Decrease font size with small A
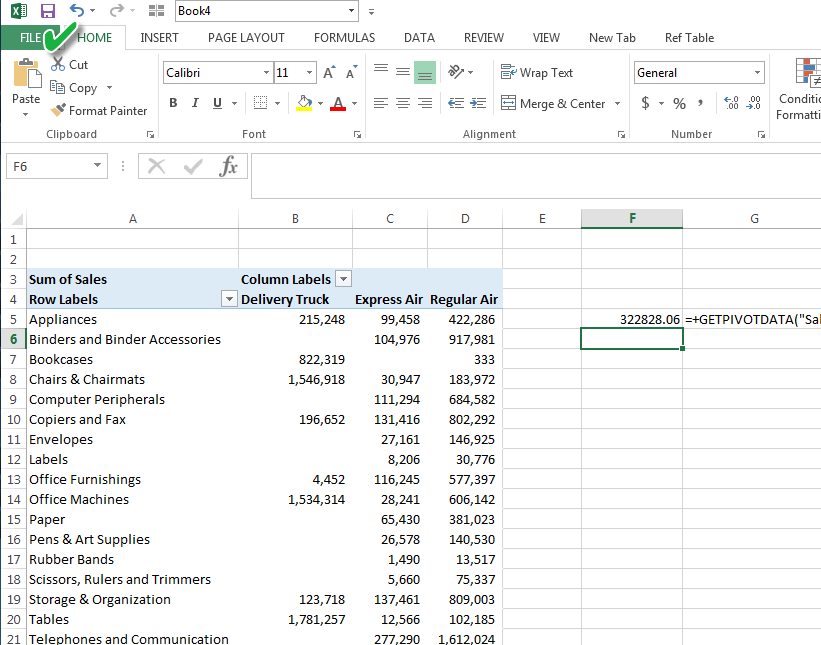Image resolution: width=821 pixels, height=645 pixels. [x=351, y=72]
